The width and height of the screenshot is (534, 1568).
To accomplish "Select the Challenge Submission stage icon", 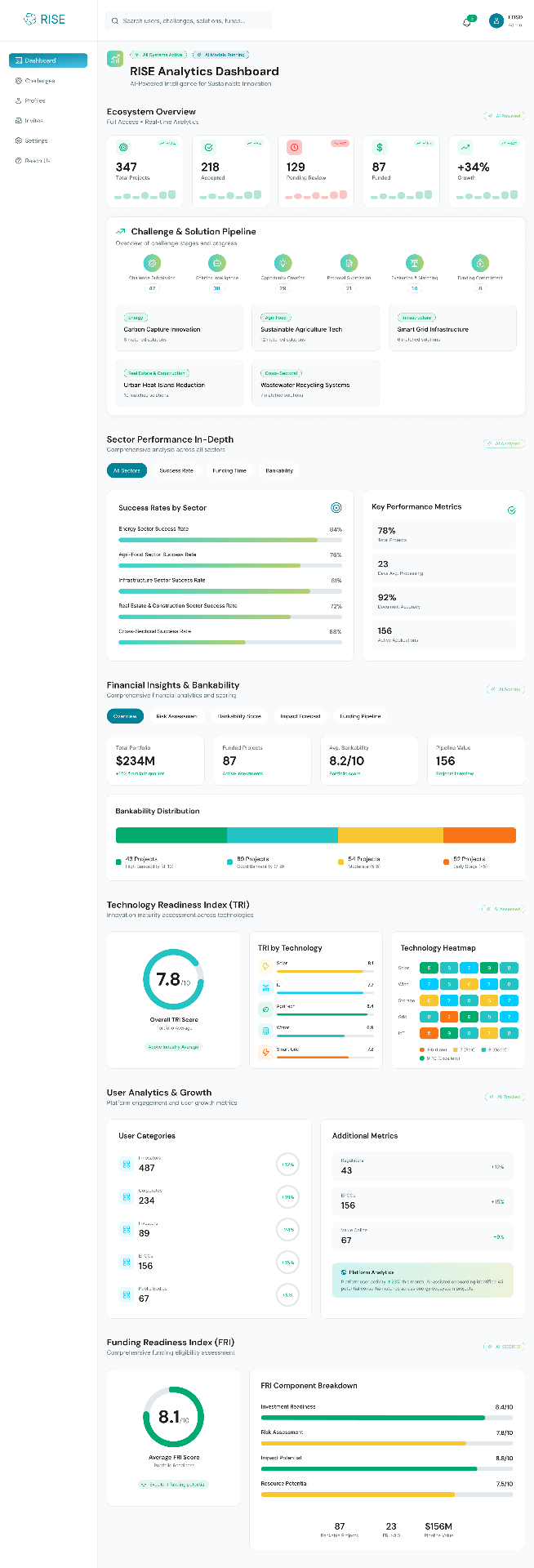I will [151, 263].
